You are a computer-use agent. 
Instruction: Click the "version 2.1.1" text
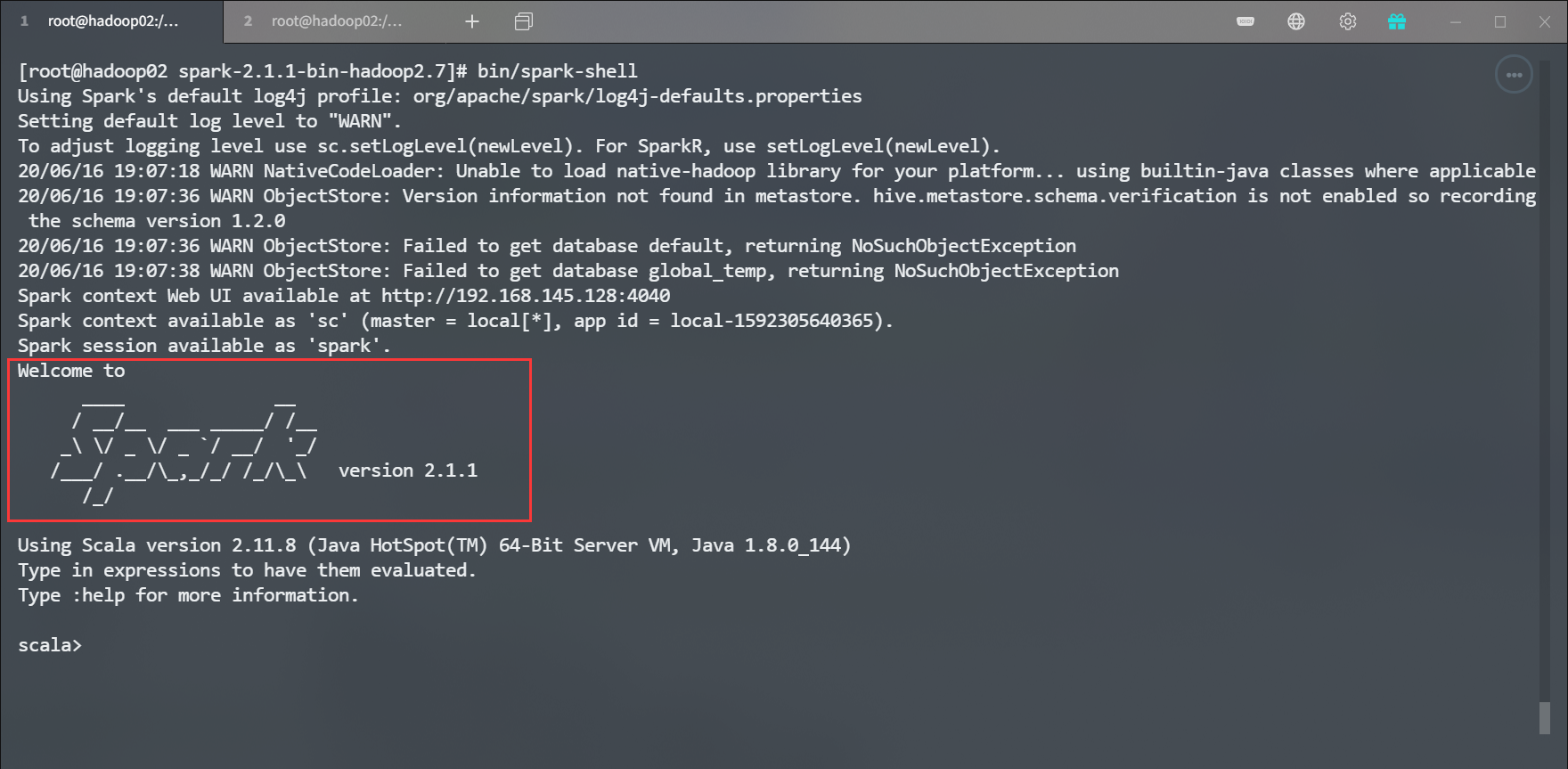point(408,470)
